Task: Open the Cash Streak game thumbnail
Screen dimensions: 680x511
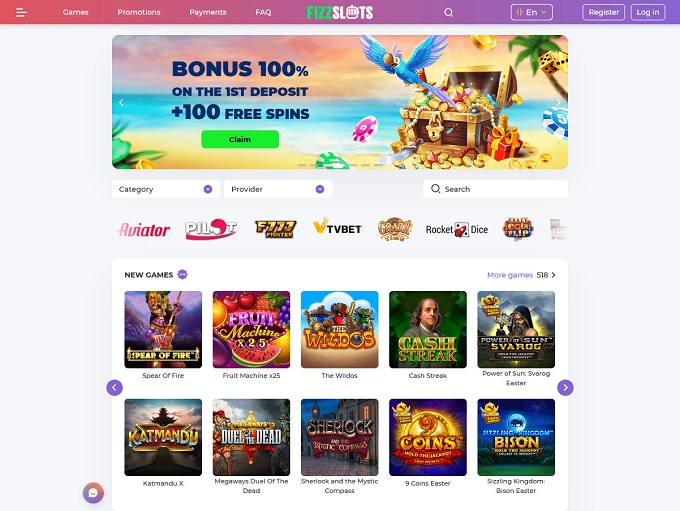Action: (x=428, y=330)
